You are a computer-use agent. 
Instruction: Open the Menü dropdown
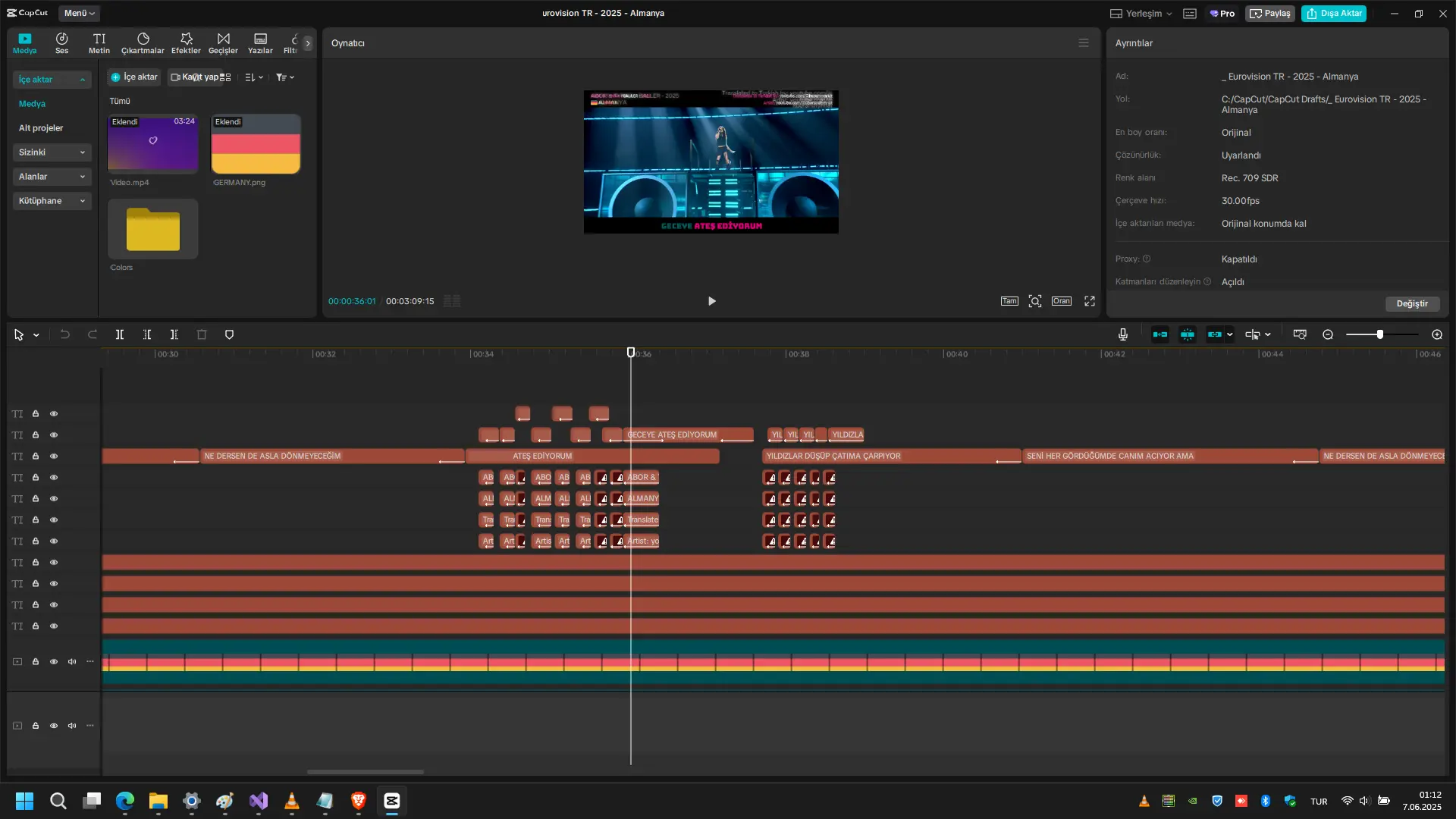coord(79,14)
